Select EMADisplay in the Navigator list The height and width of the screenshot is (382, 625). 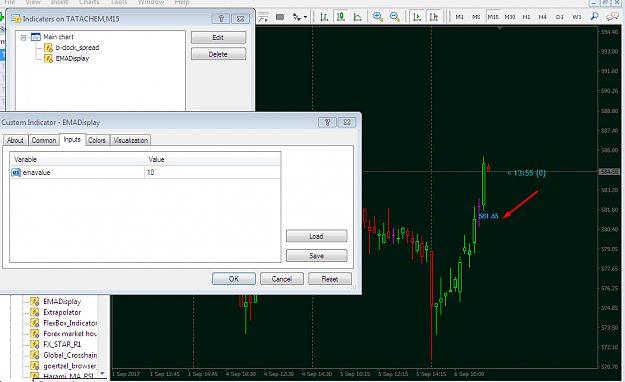click(62, 302)
